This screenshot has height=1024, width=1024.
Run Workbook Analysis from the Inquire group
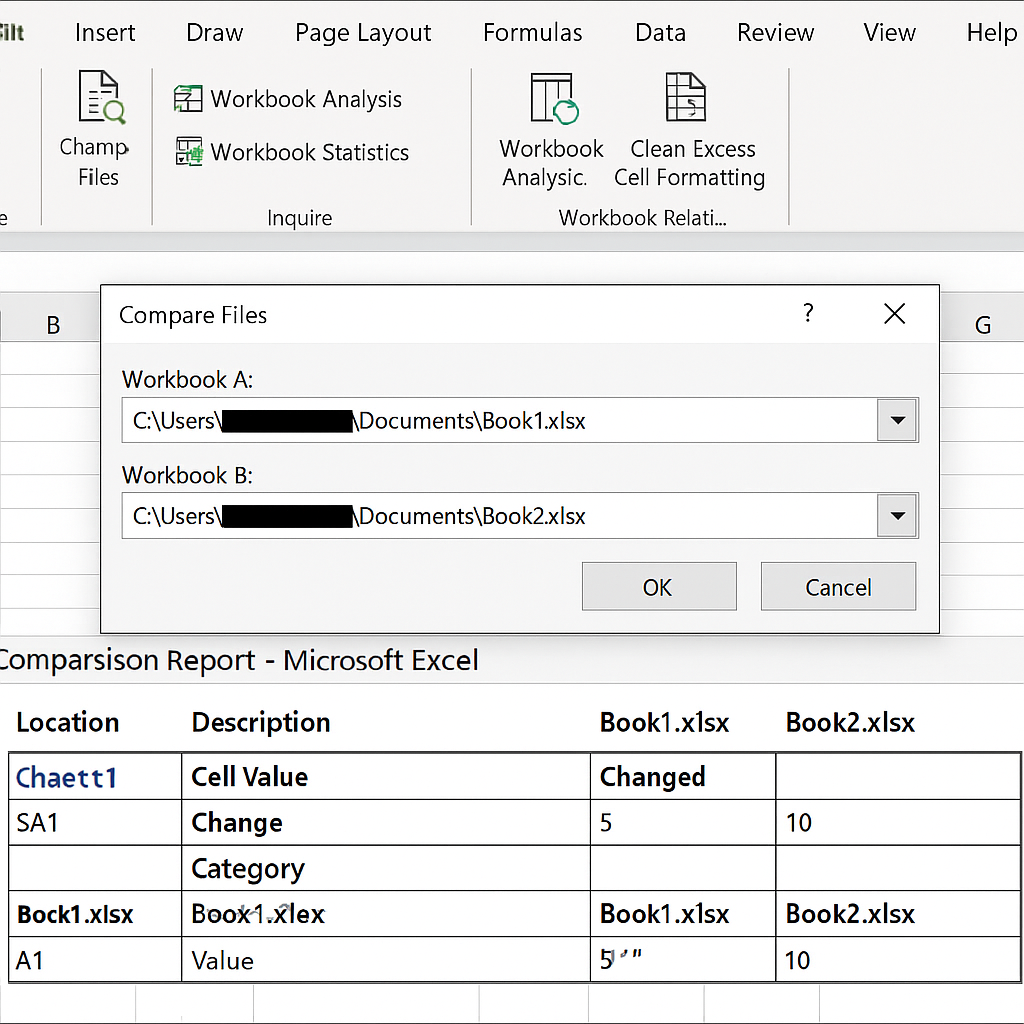(288, 99)
